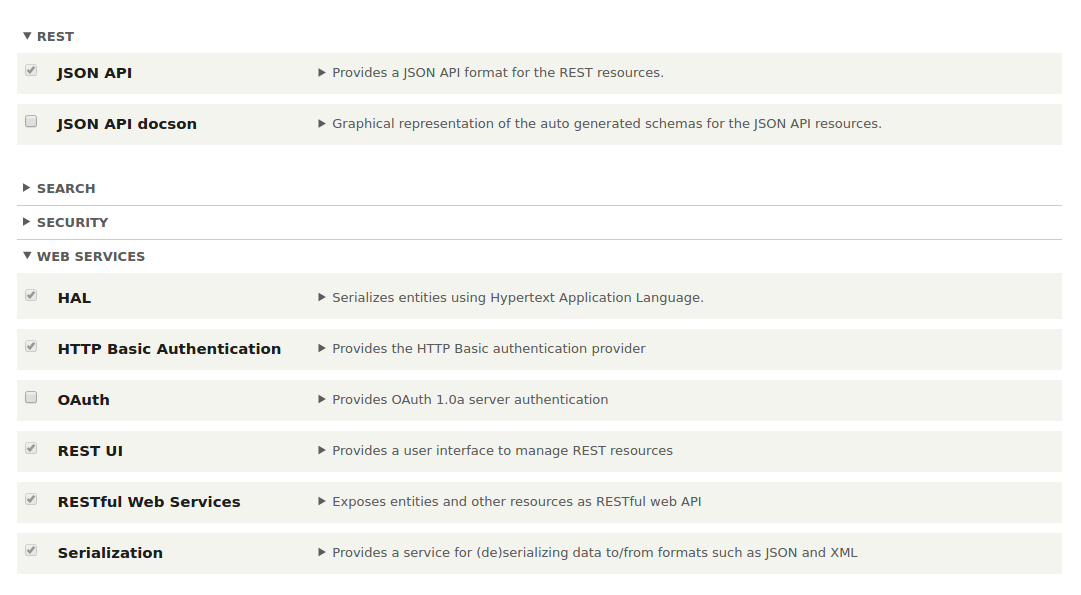Viewport: 1081px width, 595px height.
Task: Expand REST UI description arrow
Action: 321,450
